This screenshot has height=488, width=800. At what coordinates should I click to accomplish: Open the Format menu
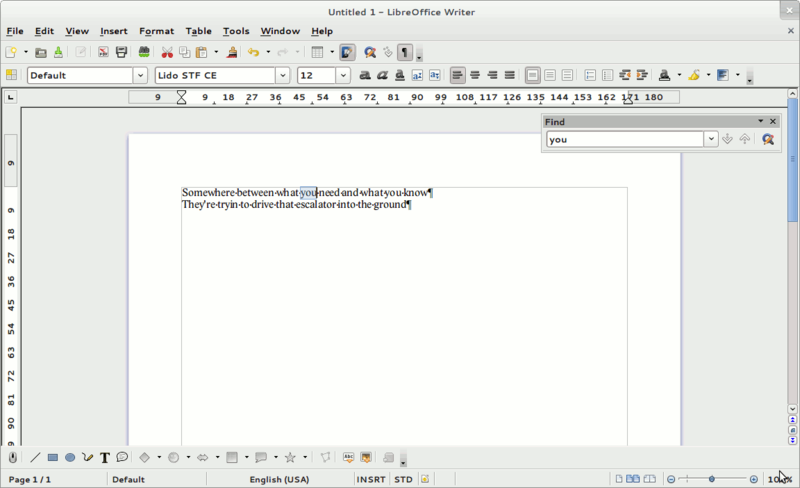(x=157, y=31)
